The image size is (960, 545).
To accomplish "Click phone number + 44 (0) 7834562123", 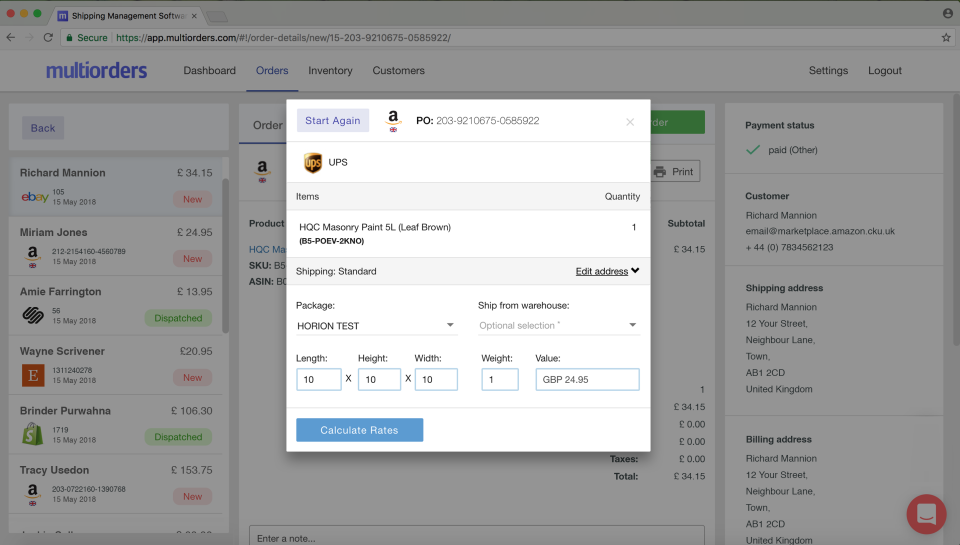I will [789, 247].
